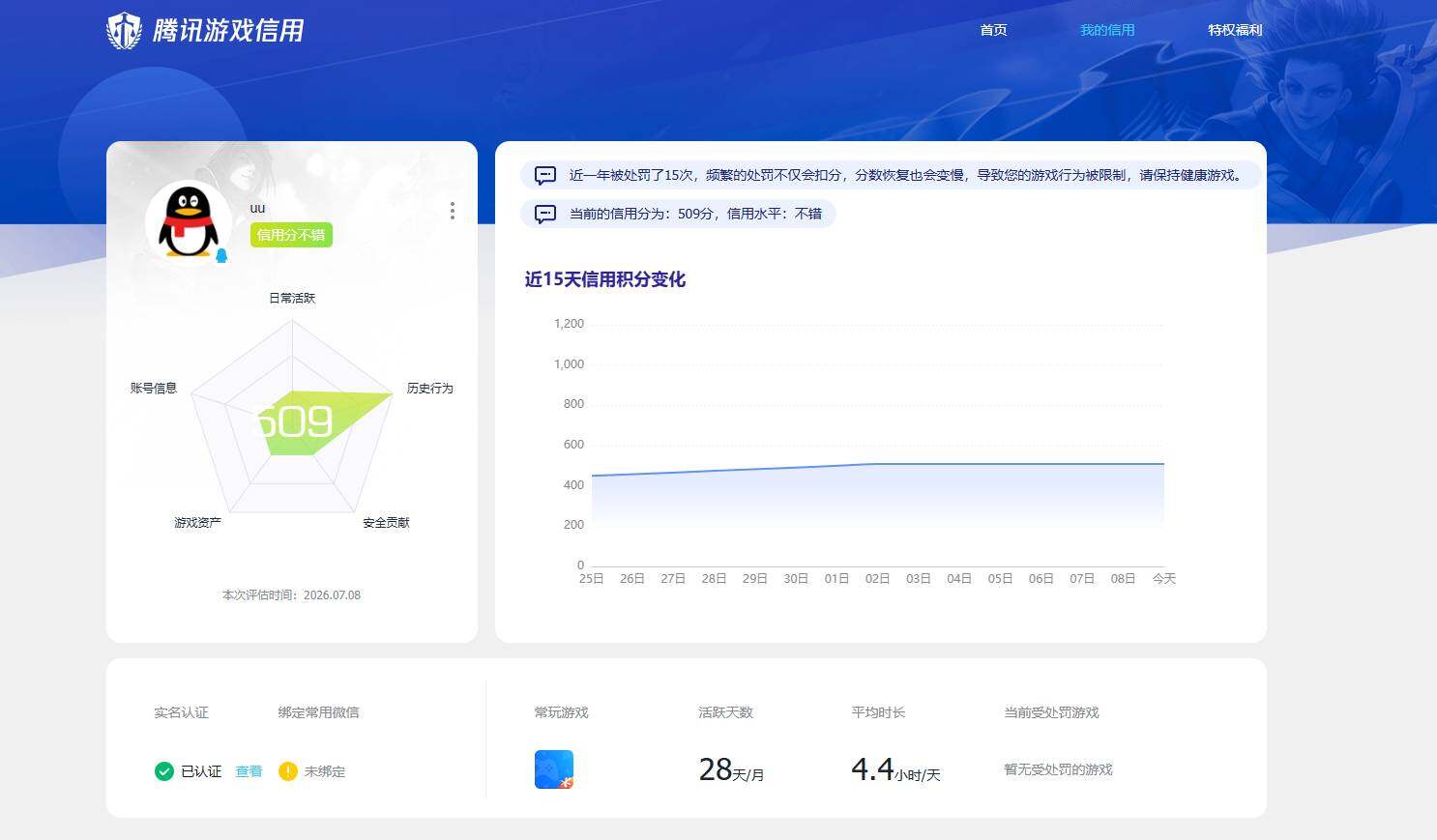Screen dimensions: 1437x840
Task: Open the three-dot menu beside username uu
Action: coord(452,211)
